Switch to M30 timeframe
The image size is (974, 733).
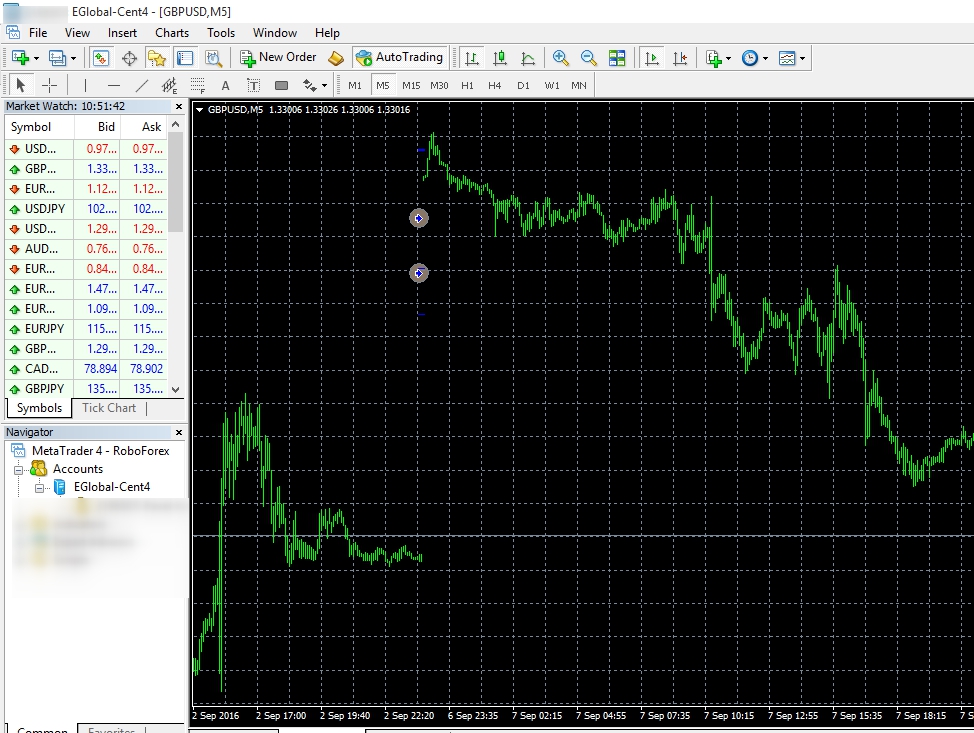tap(439, 85)
